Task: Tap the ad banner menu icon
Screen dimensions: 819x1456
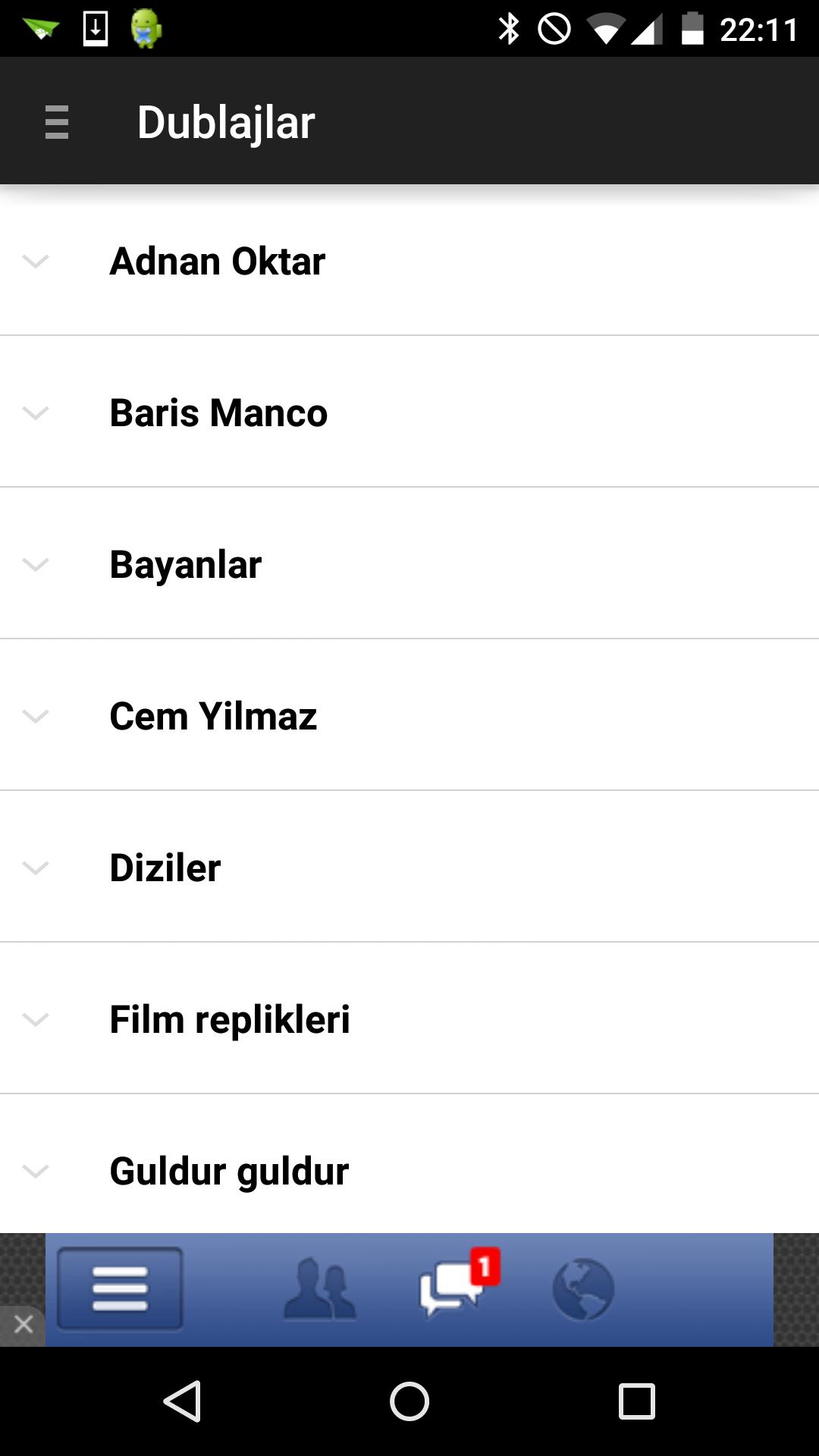Action: [x=120, y=1288]
